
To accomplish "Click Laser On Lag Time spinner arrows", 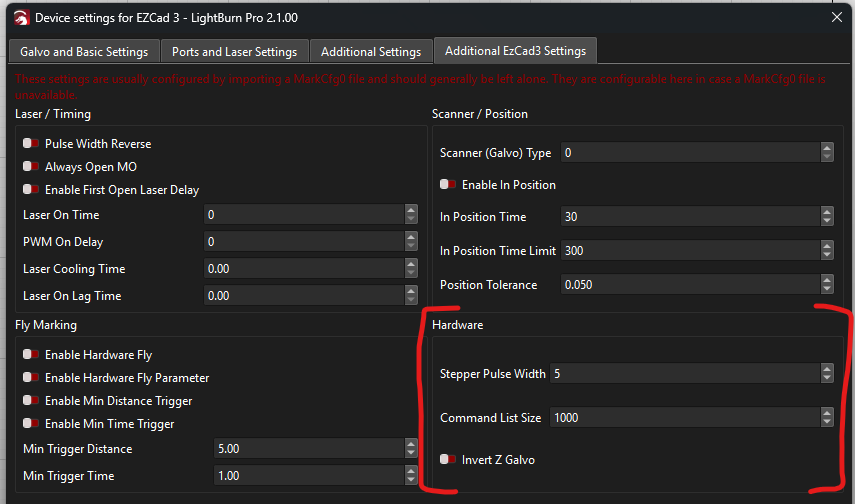I will pyautogui.click(x=411, y=295).
